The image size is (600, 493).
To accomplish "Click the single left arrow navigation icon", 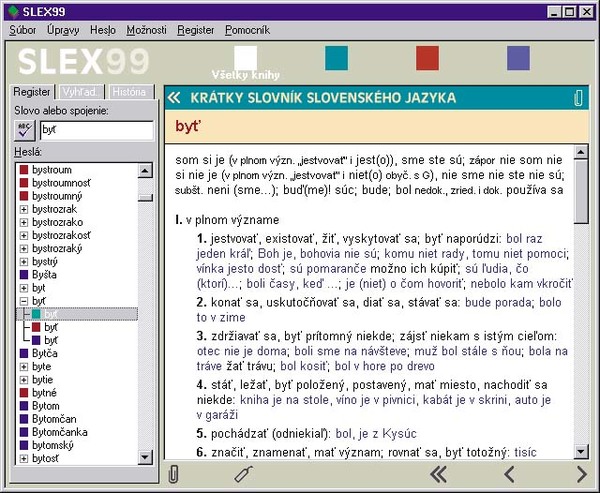I will click(x=509, y=474).
